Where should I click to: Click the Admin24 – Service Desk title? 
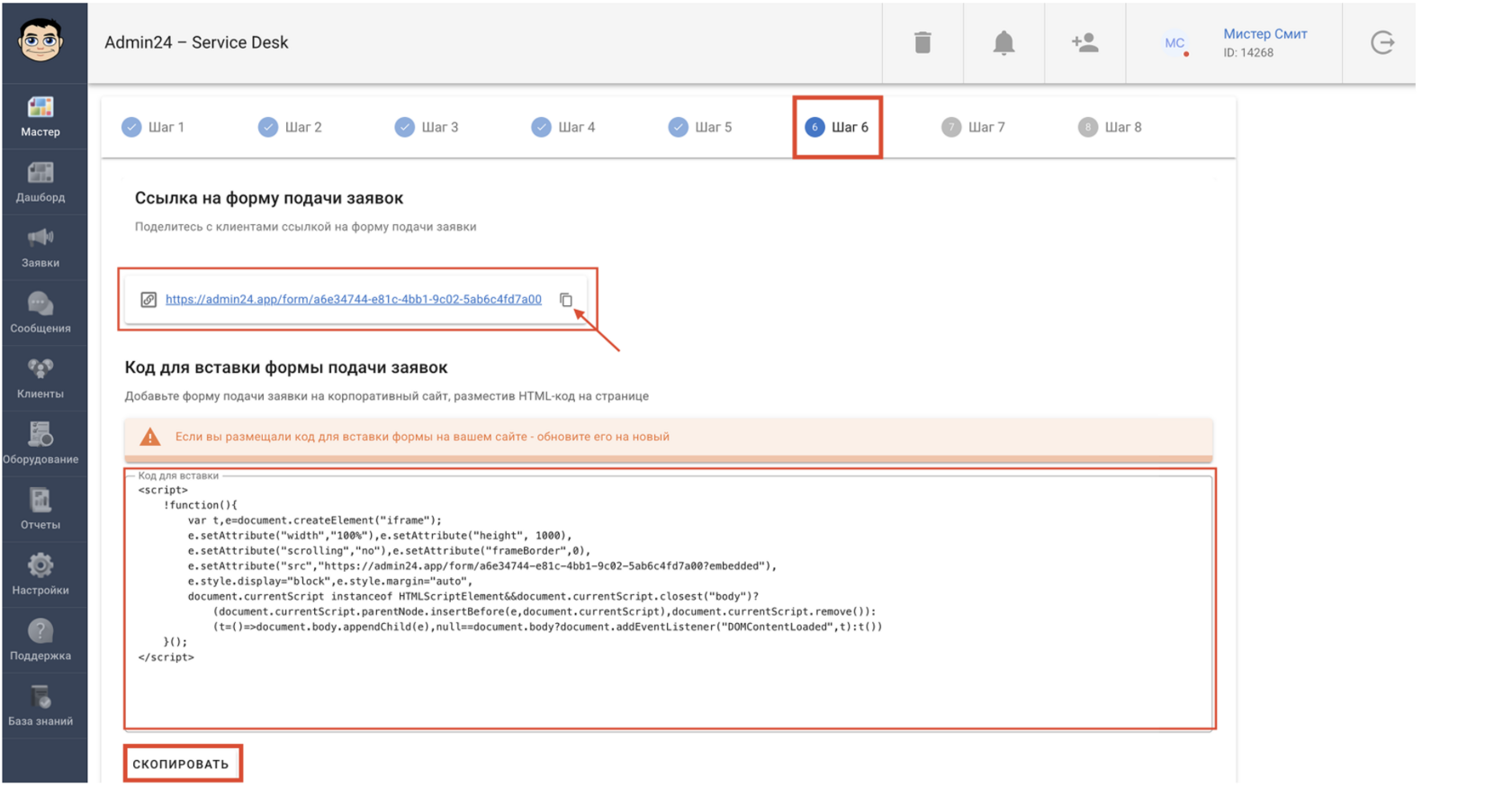196,42
